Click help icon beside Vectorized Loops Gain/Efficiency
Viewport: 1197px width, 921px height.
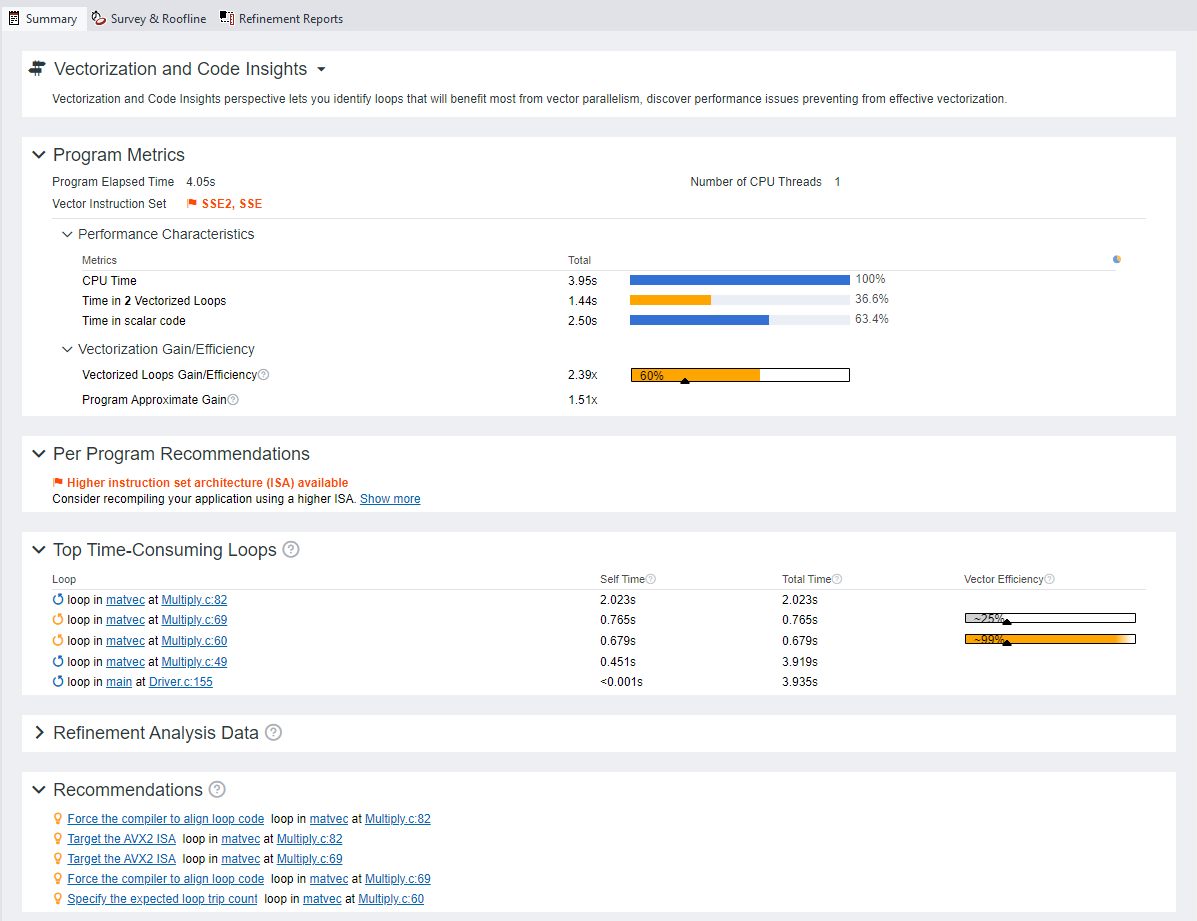264,375
